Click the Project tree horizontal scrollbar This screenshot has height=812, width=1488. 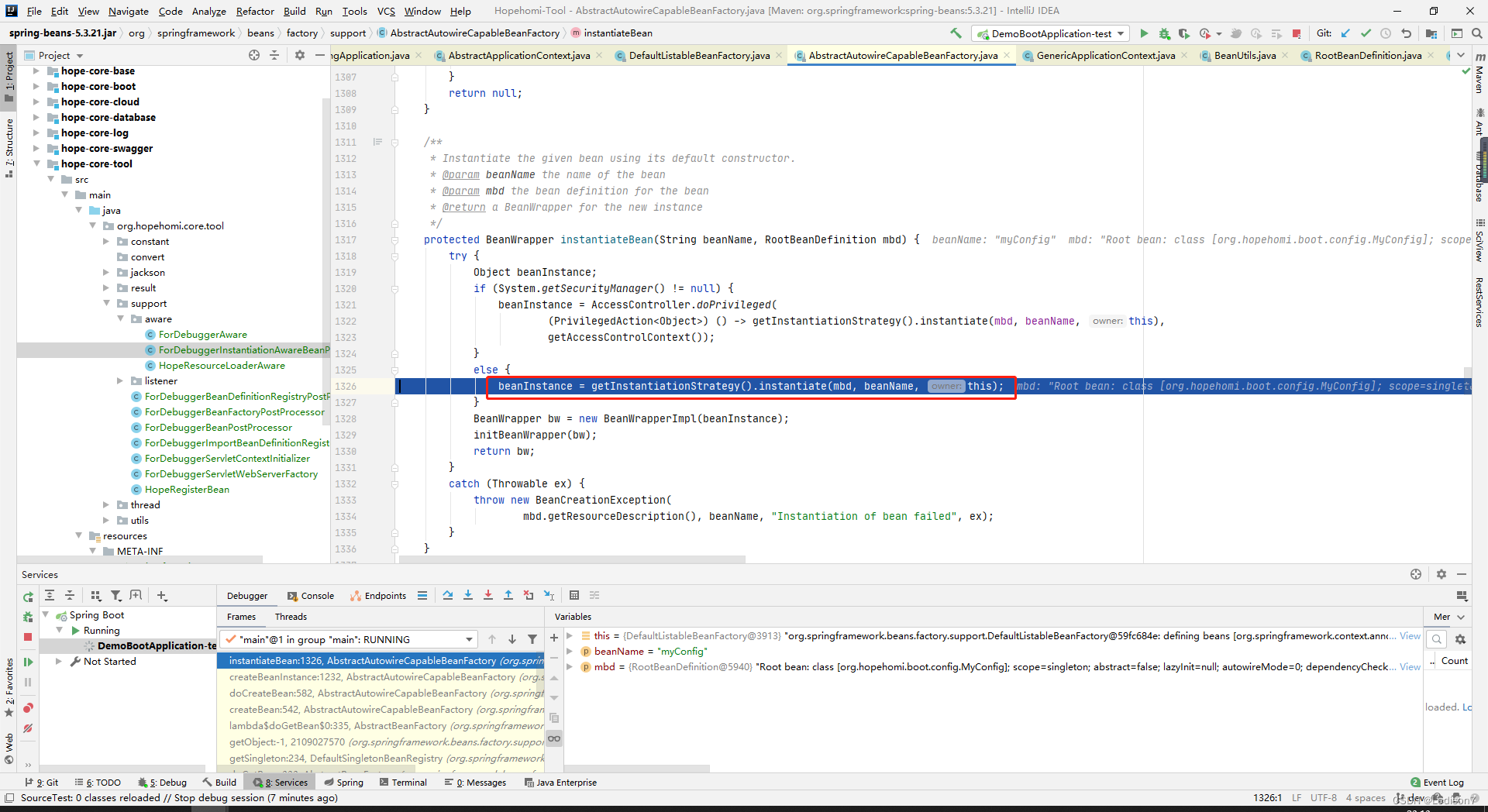point(139,559)
